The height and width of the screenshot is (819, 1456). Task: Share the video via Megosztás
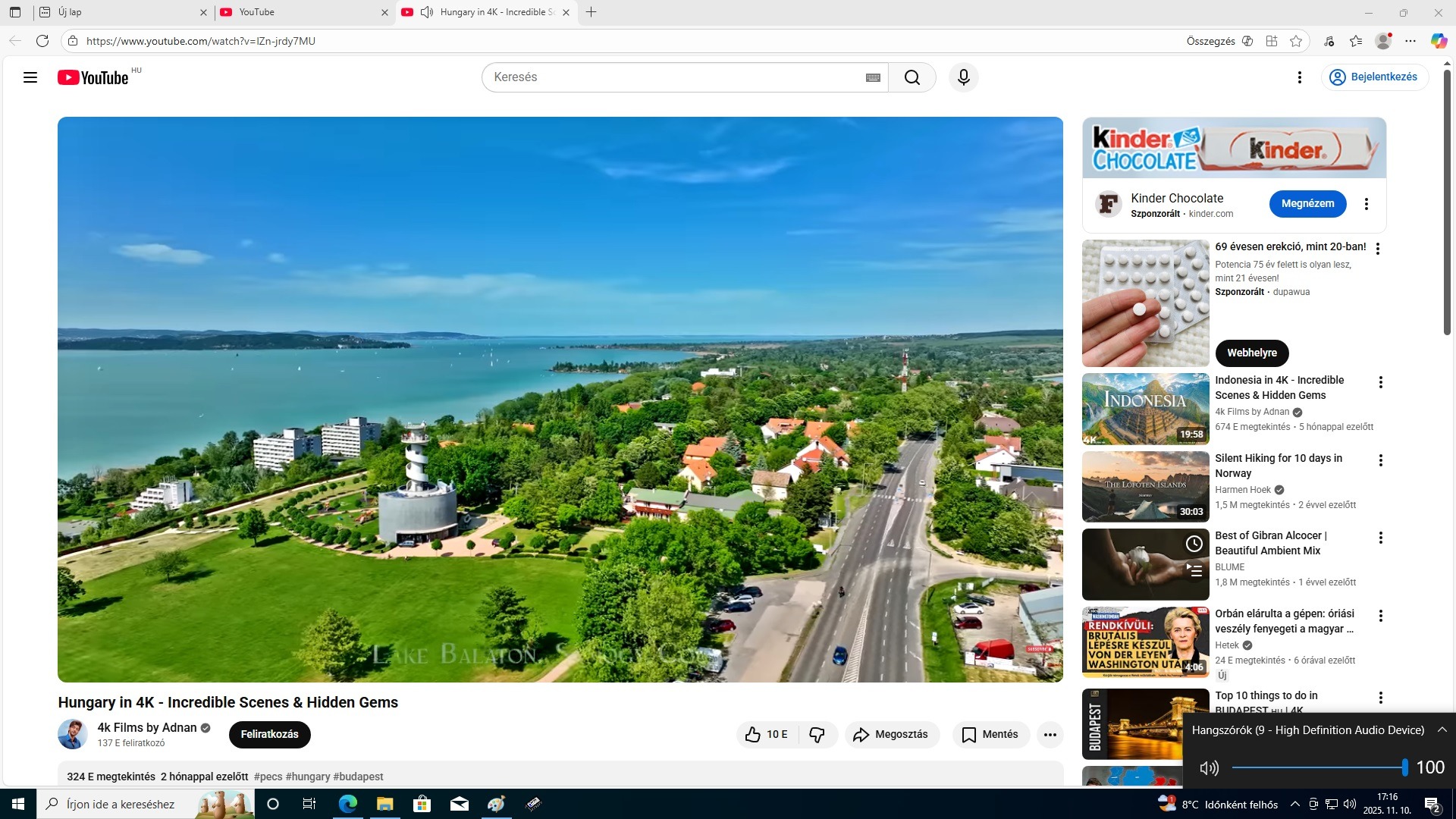[891, 734]
